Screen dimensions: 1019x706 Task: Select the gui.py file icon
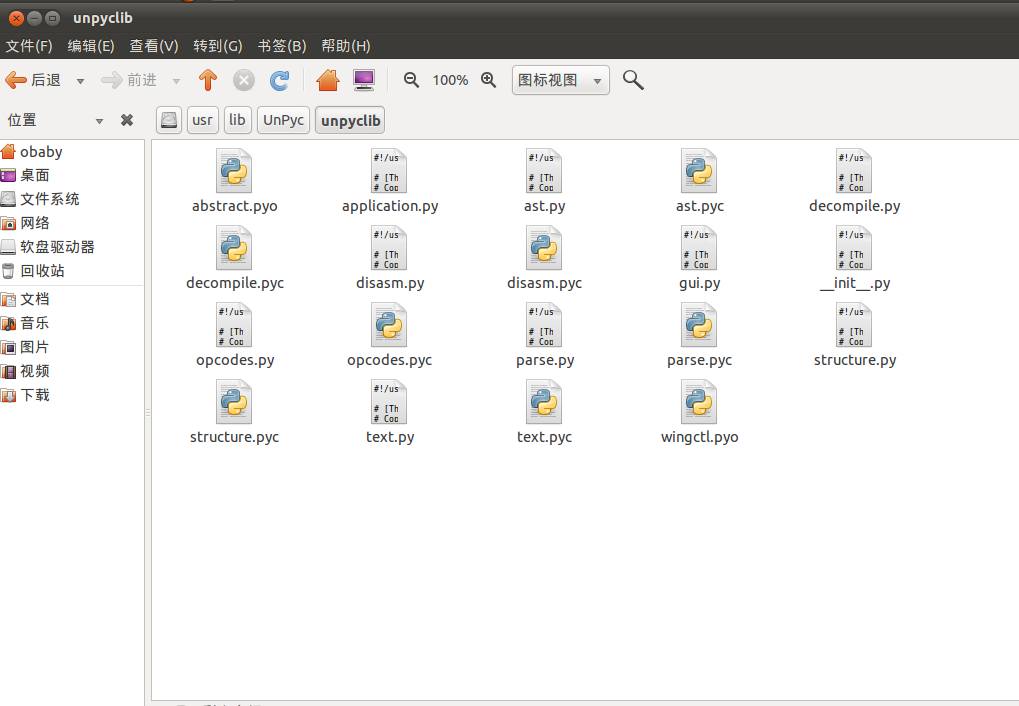(x=699, y=248)
